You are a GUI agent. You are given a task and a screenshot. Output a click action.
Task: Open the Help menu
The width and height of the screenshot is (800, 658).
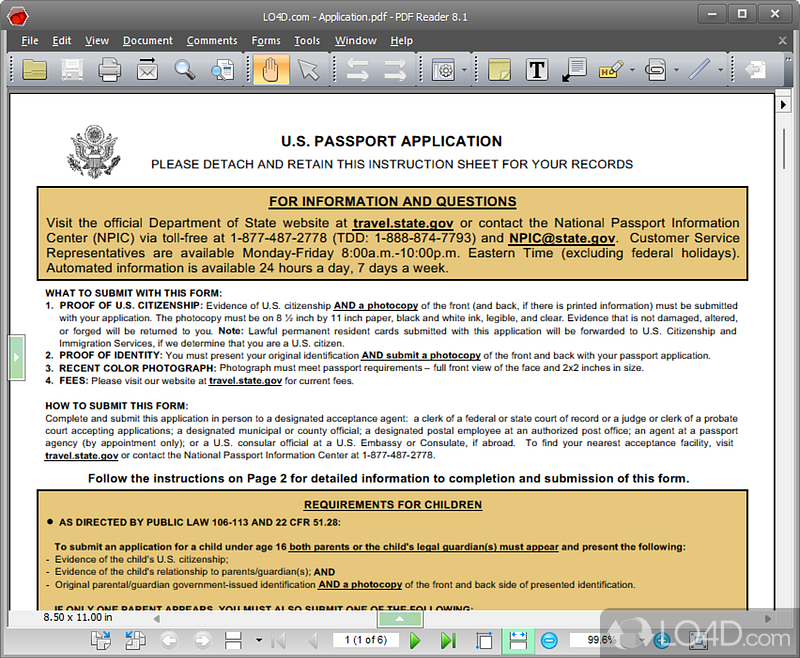[401, 40]
